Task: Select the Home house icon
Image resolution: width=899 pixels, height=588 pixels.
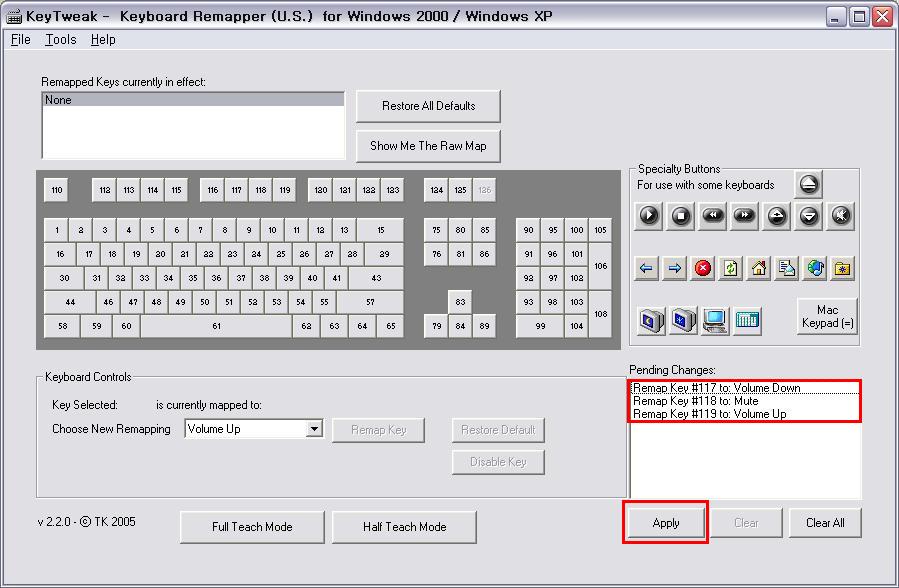Action: 759,268
